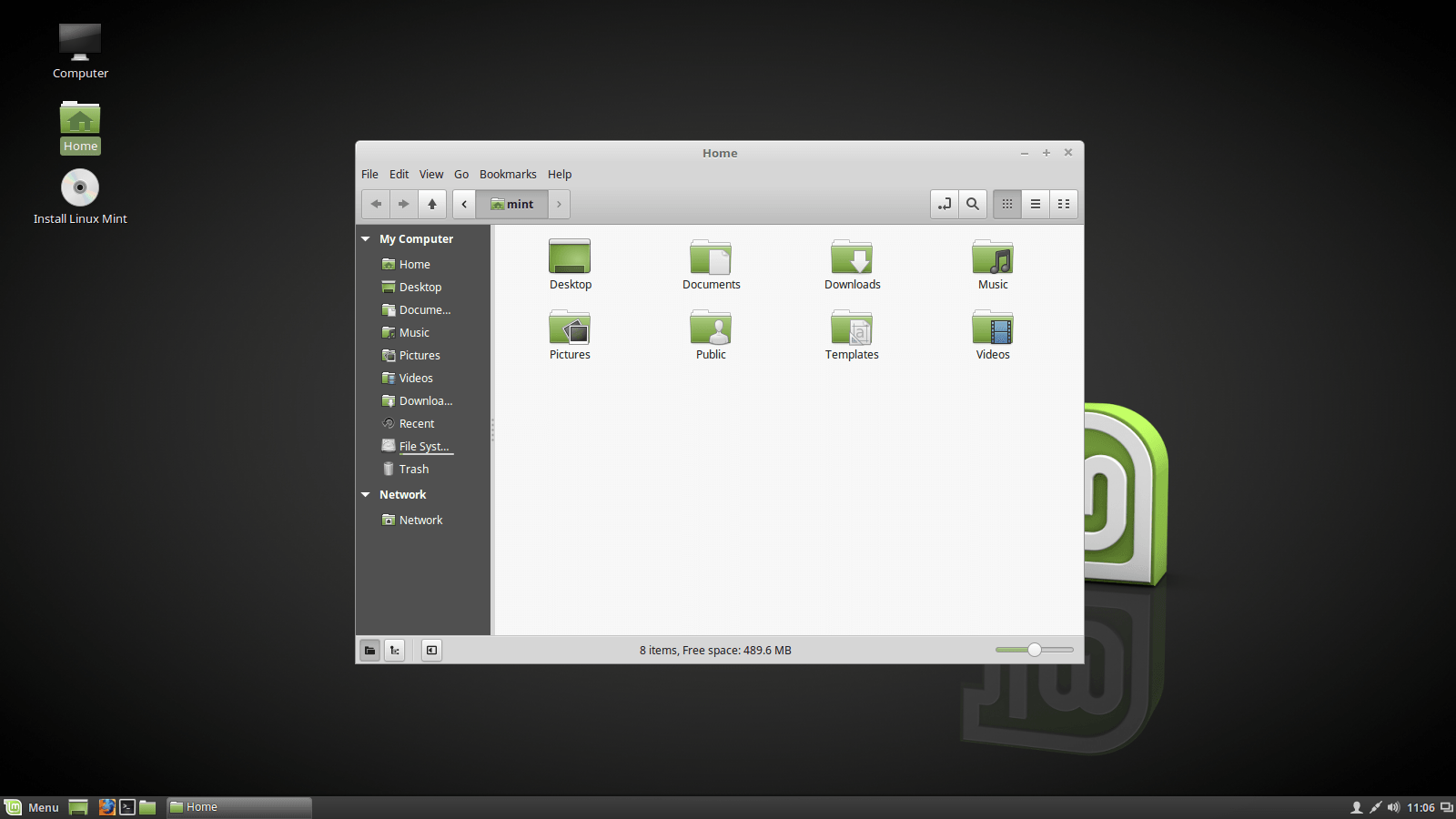The image size is (1456, 819).
Task: Open the View menu
Action: point(431,175)
